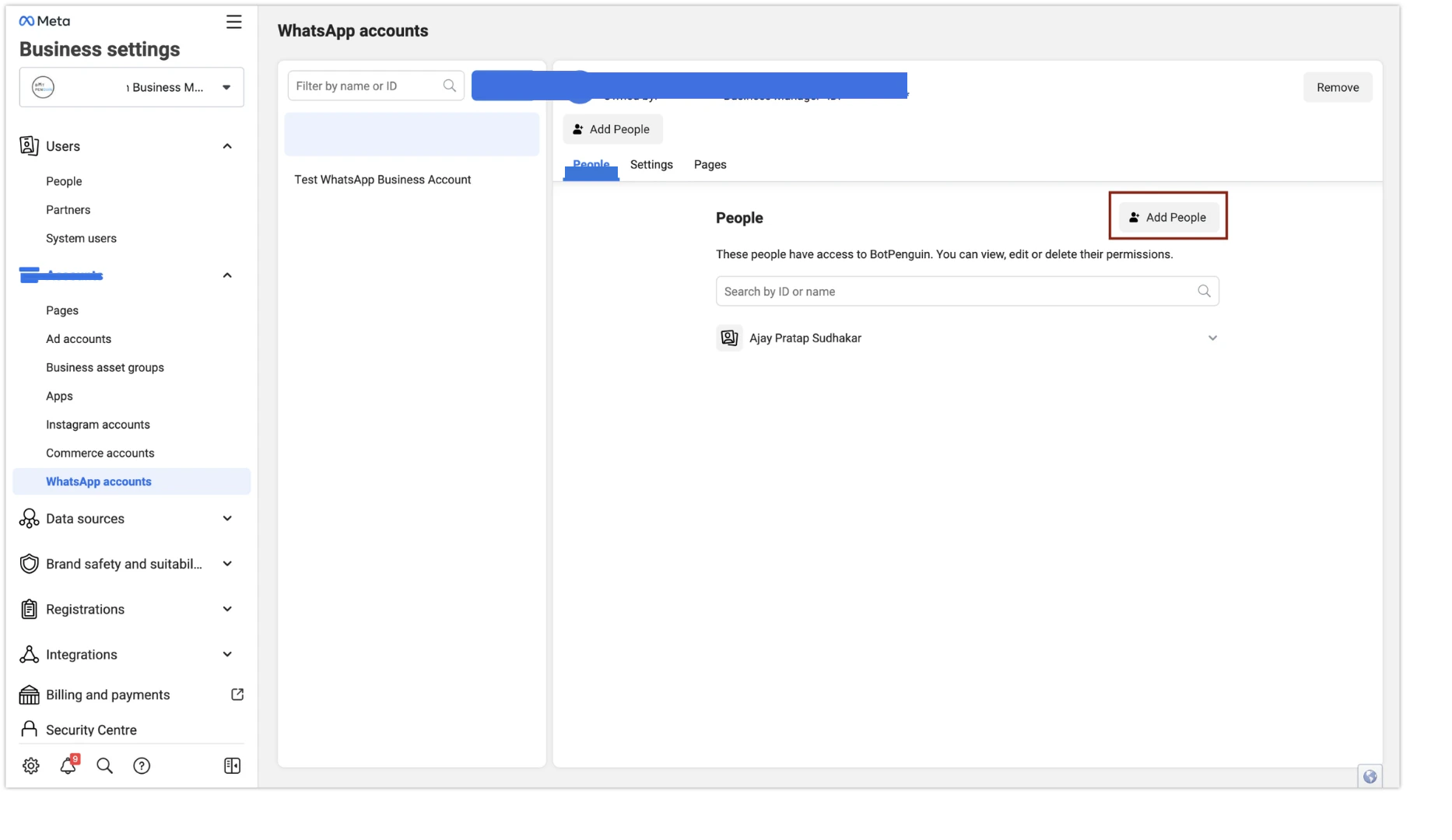Click Search by ID or name field
Viewport: 1452px width, 840px height.
click(967, 291)
